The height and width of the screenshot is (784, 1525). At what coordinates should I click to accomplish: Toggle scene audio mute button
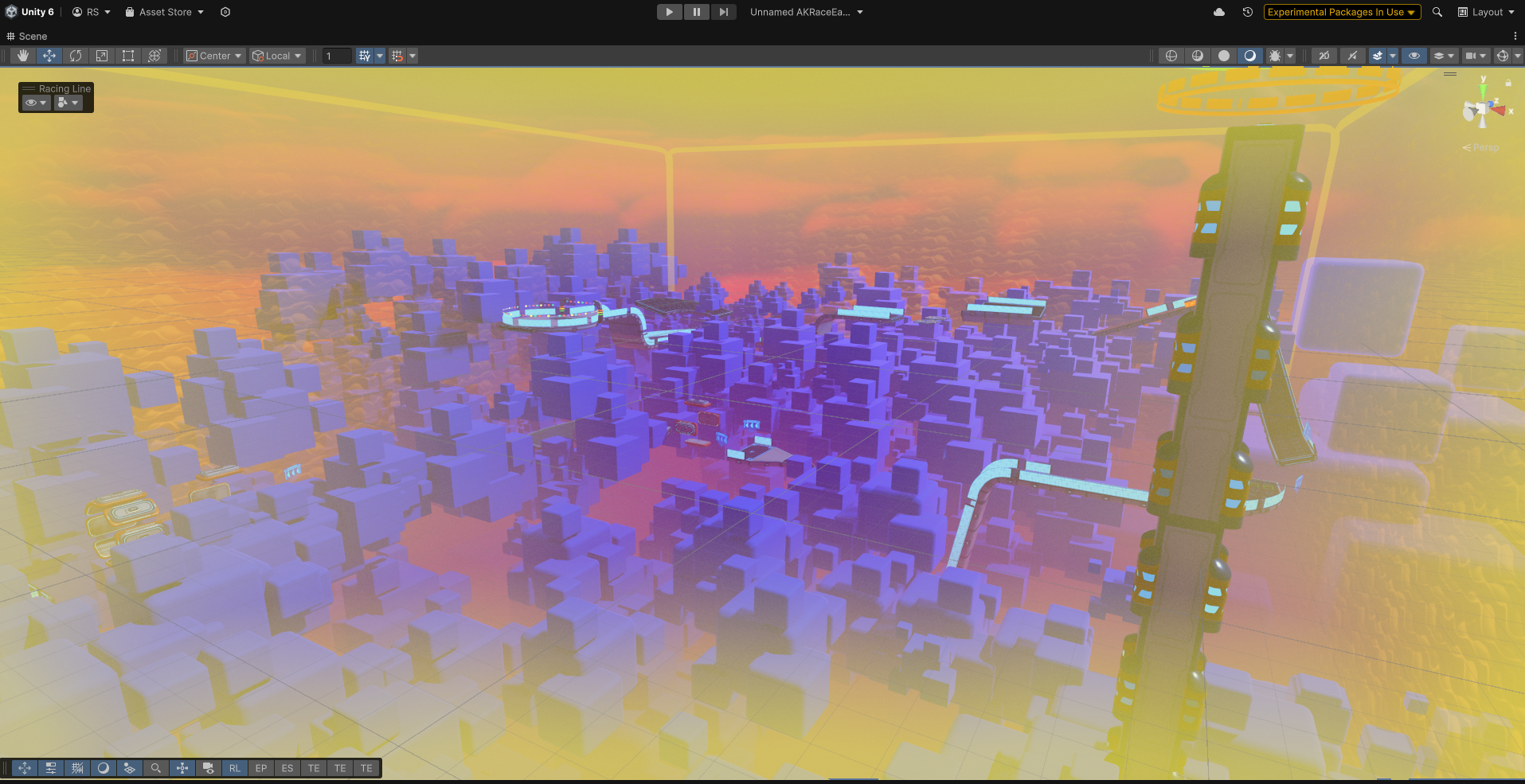click(x=1352, y=56)
